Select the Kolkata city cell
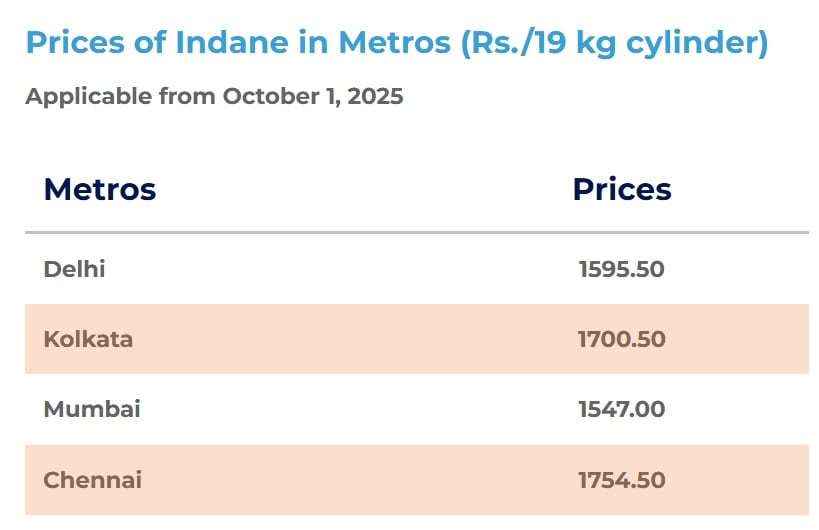Image resolution: width=819 pixels, height=530 pixels. point(88,339)
